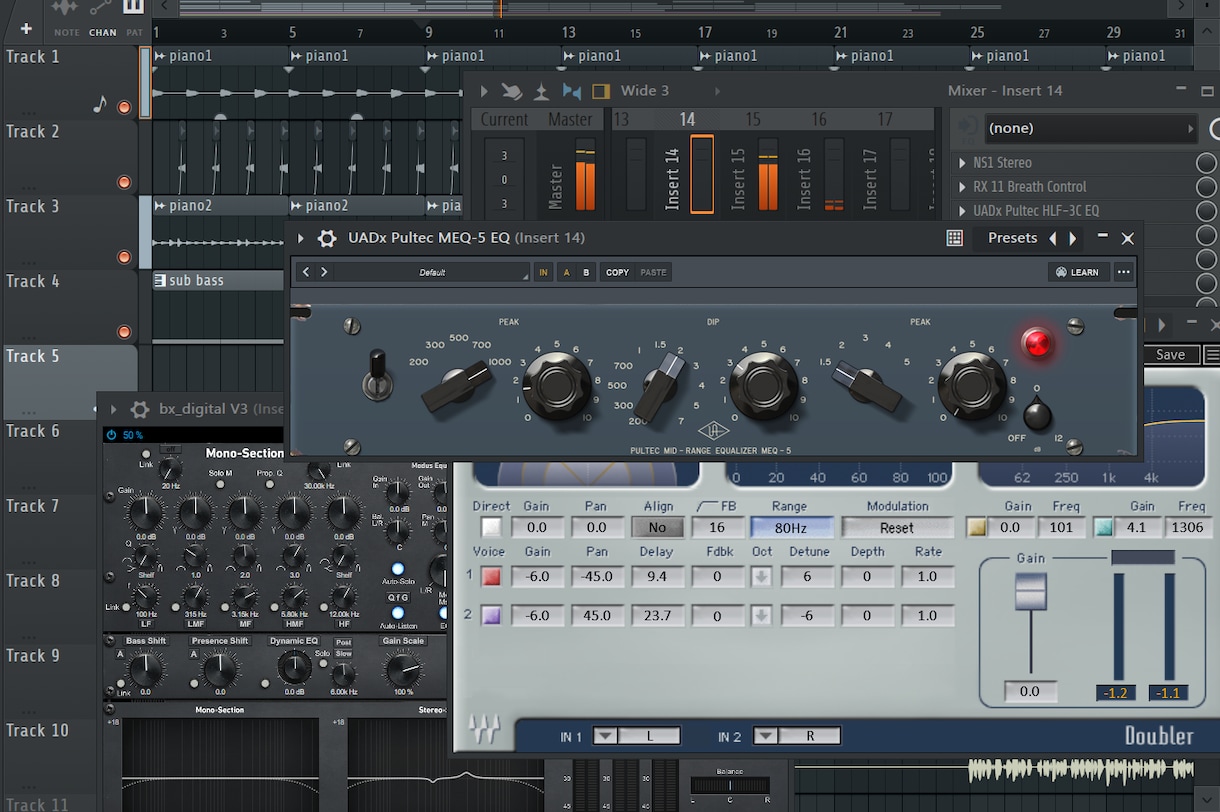Viewport: 1220px width, 812px height.
Task: Expand UADx Pultec HLF-3C EQ slot arrow
Action: [961, 211]
